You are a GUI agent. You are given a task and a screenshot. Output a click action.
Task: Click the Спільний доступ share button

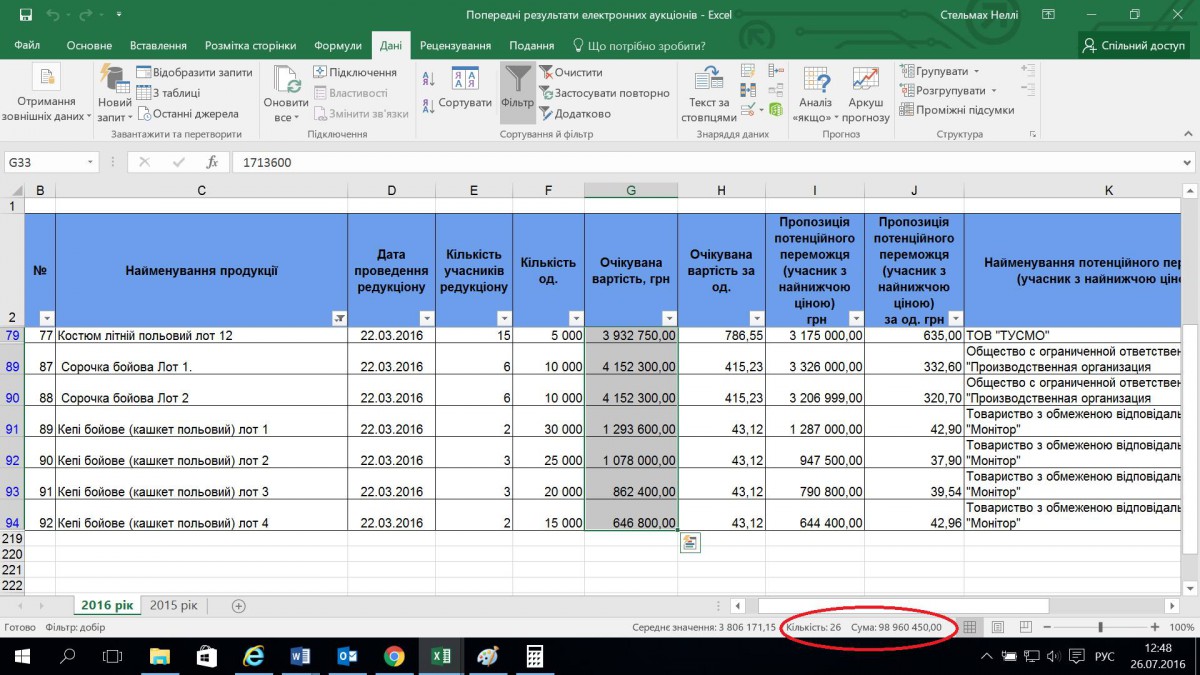(x=1134, y=46)
